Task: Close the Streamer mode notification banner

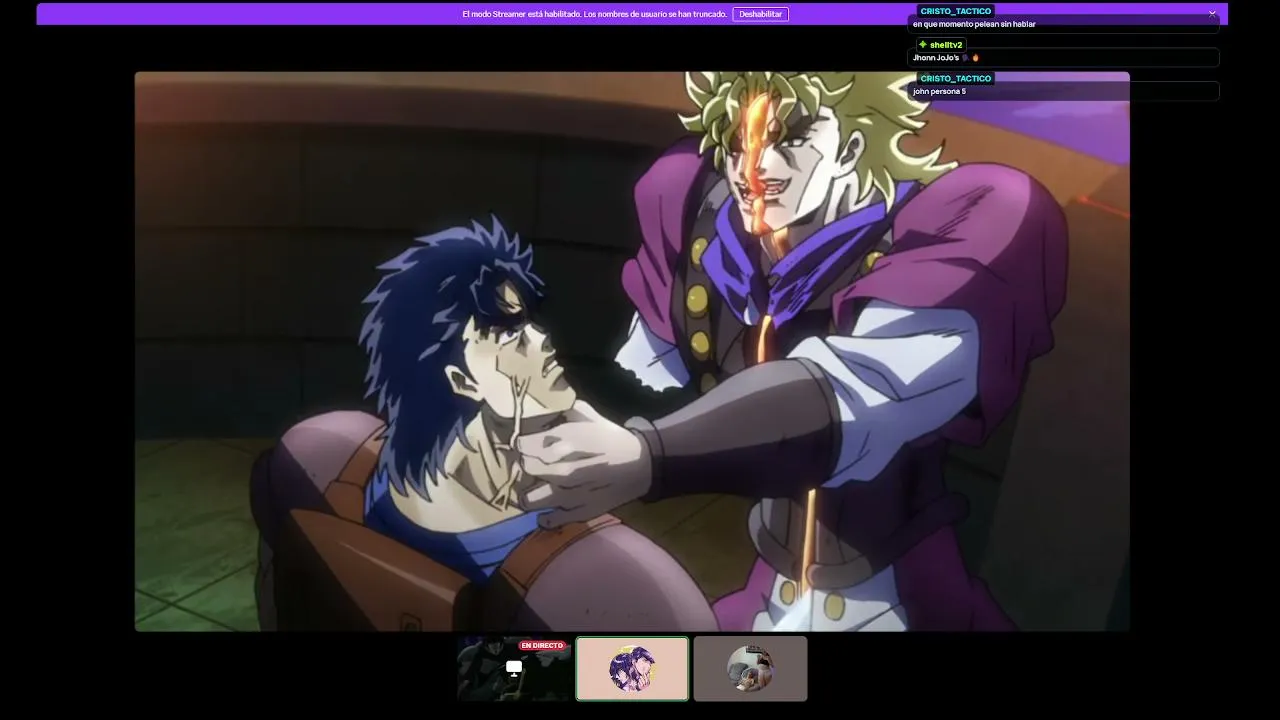Action: coord(1212,14)
